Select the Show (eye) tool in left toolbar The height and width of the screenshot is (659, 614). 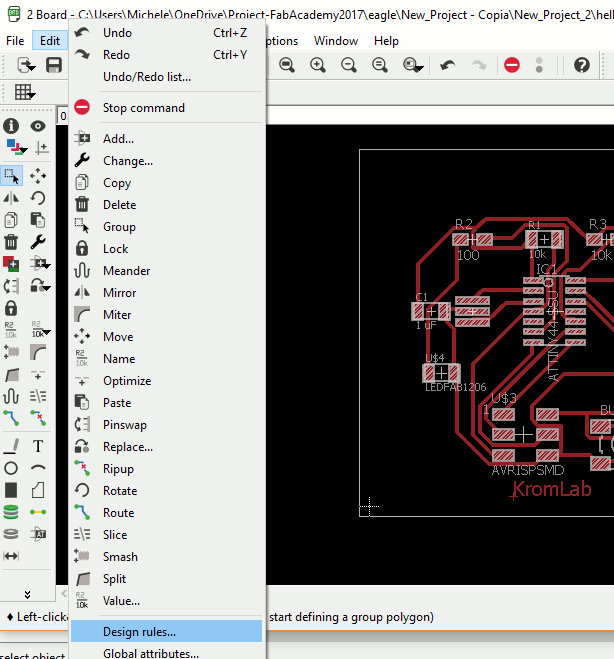point(38,126)
